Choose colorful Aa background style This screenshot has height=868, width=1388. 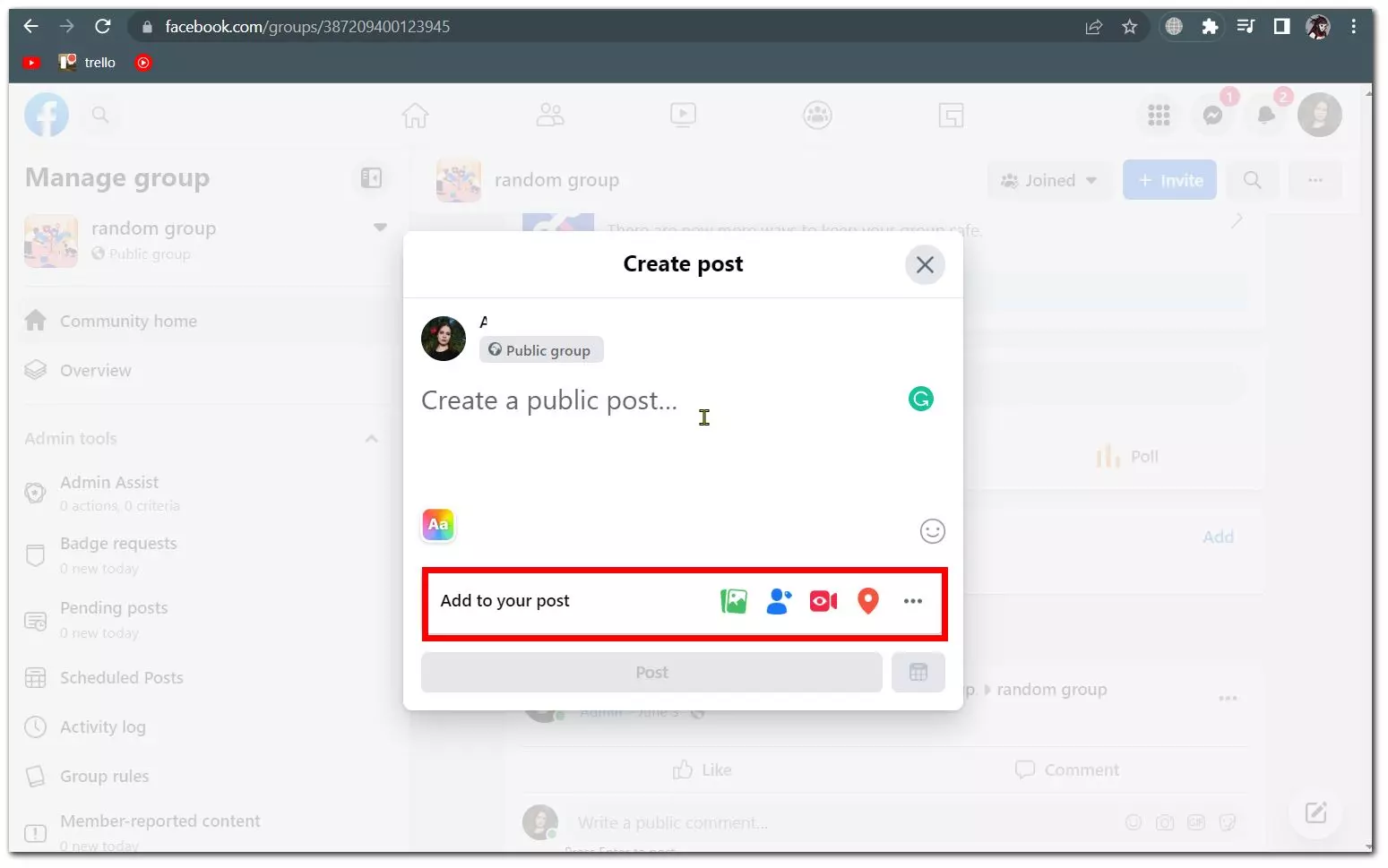438,525
